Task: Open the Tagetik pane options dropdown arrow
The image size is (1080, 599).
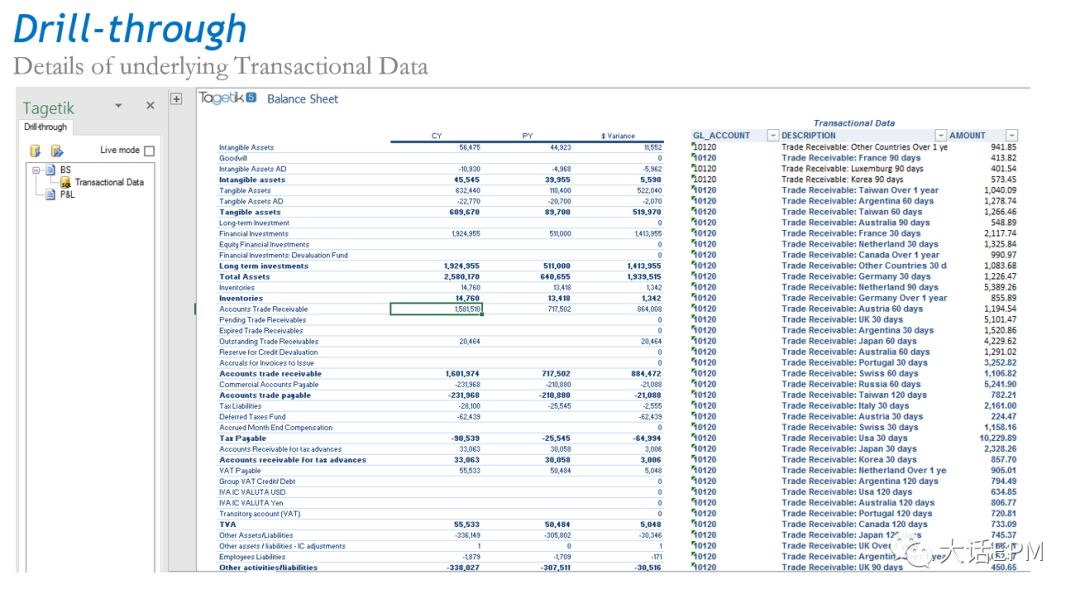Action: point(118,106)
